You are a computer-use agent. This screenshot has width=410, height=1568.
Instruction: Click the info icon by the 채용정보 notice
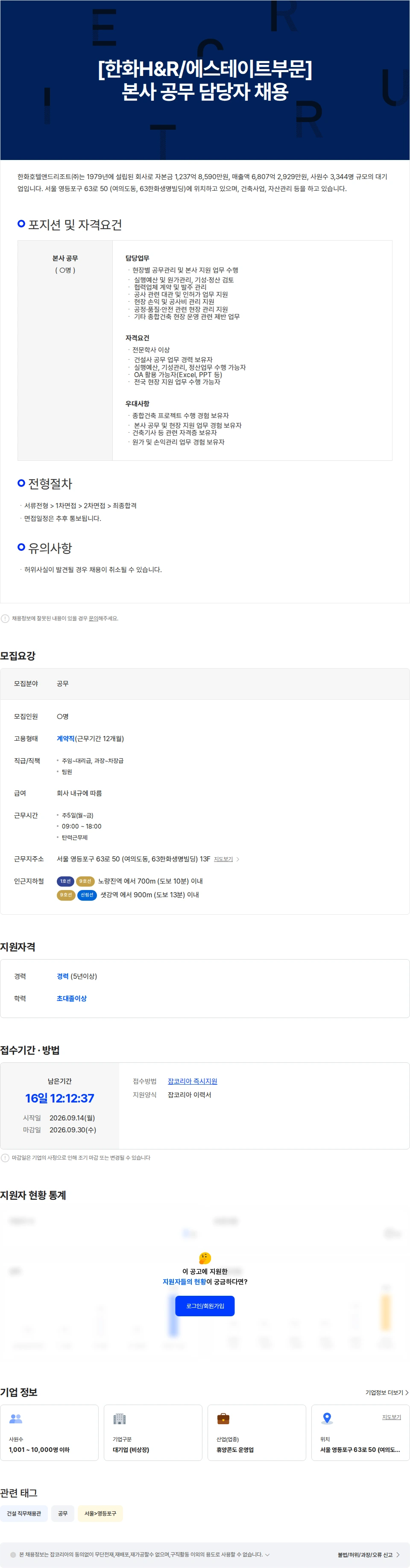click(x=5, y=618)
